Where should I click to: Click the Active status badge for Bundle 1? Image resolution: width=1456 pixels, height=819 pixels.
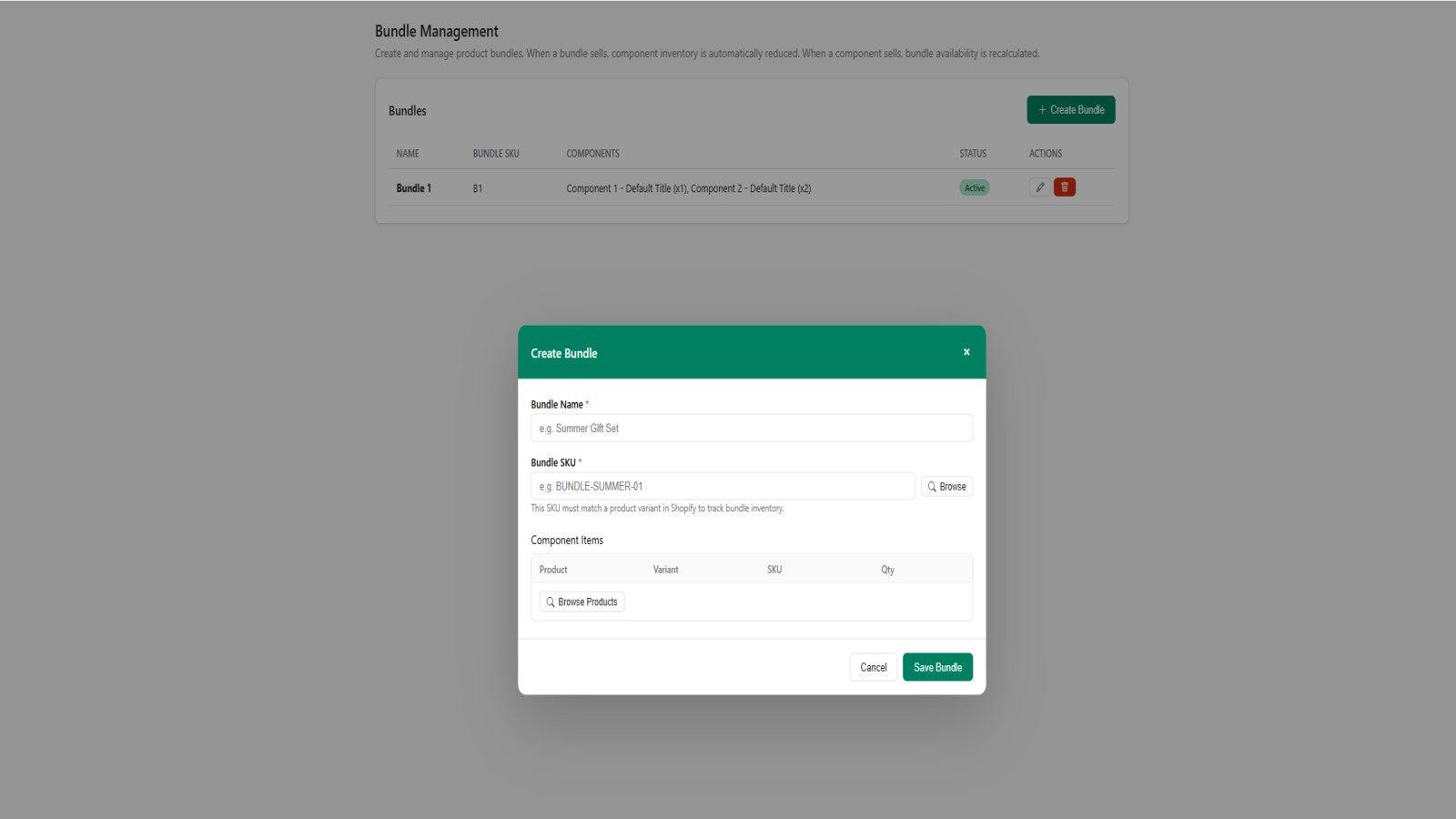[974, 187]
